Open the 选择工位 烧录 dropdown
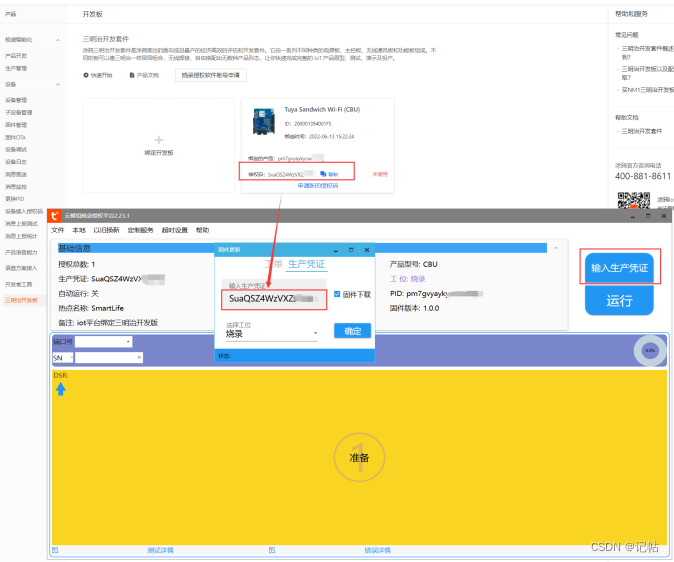Screen dimensions: 674x562 (272, 334)
